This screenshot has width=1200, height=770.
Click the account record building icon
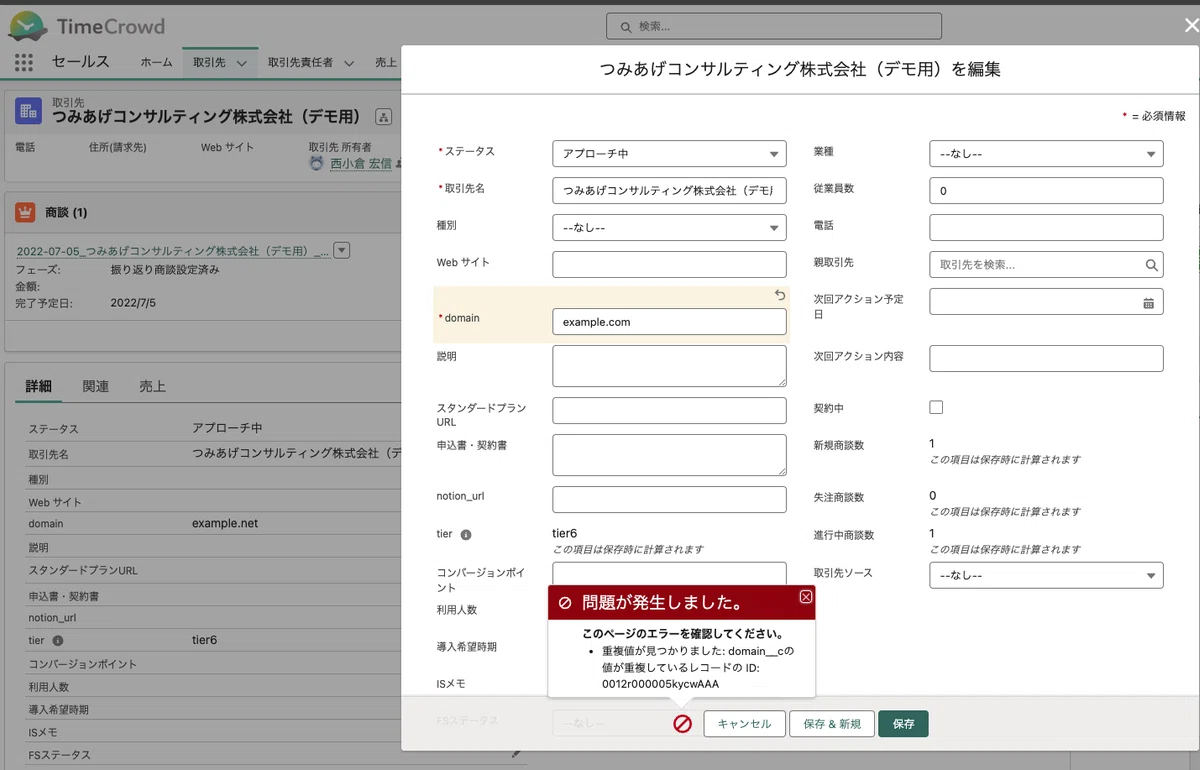click(x=28, y=110)
